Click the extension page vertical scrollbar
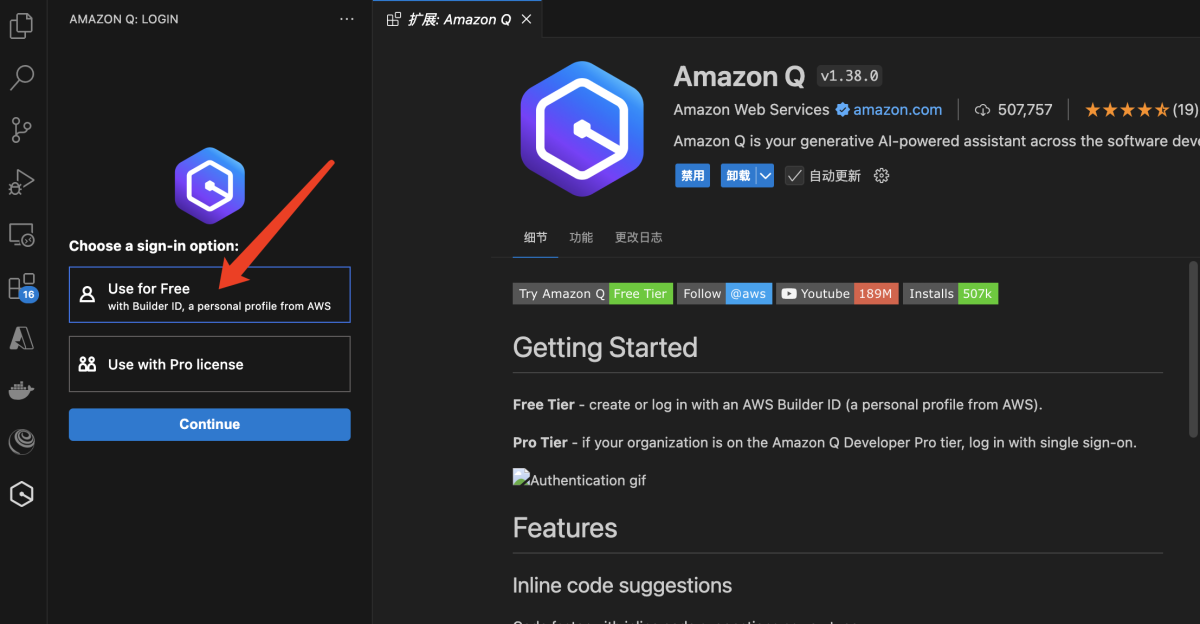 tap(1192, 349)
